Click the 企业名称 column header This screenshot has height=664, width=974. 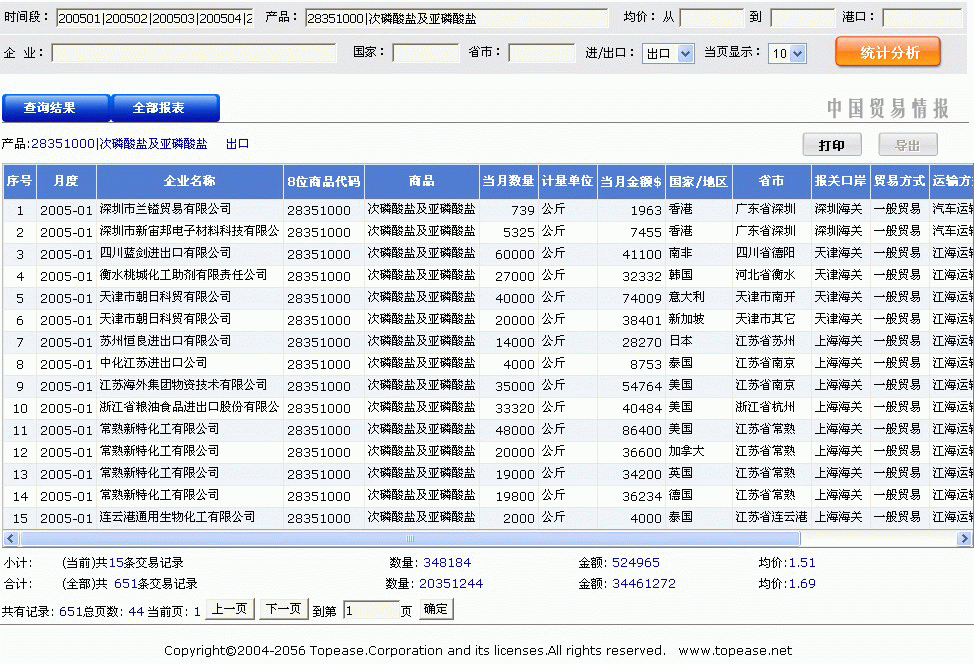[189, 182]
